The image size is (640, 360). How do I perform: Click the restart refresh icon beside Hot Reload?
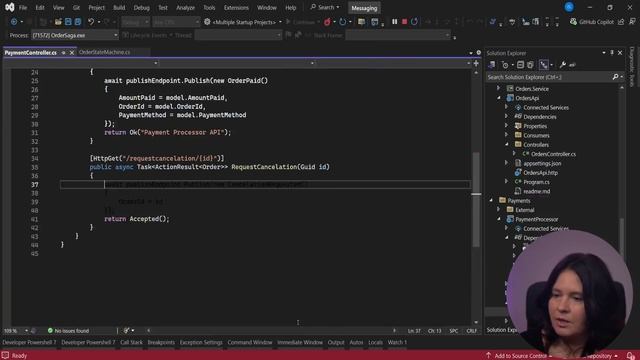pos(342,22)
